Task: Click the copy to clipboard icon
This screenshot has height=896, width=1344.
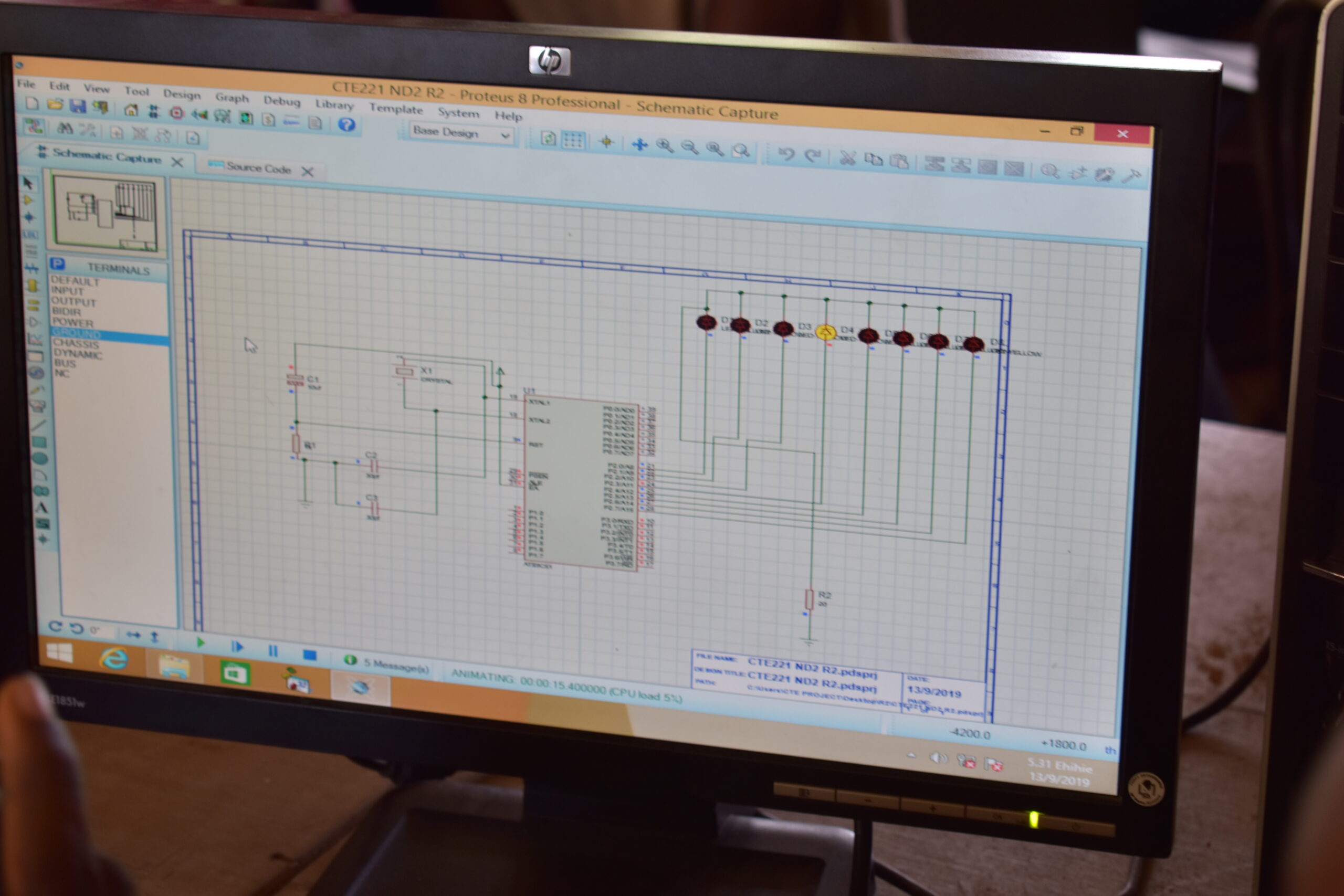Action: tap(873, 160)
